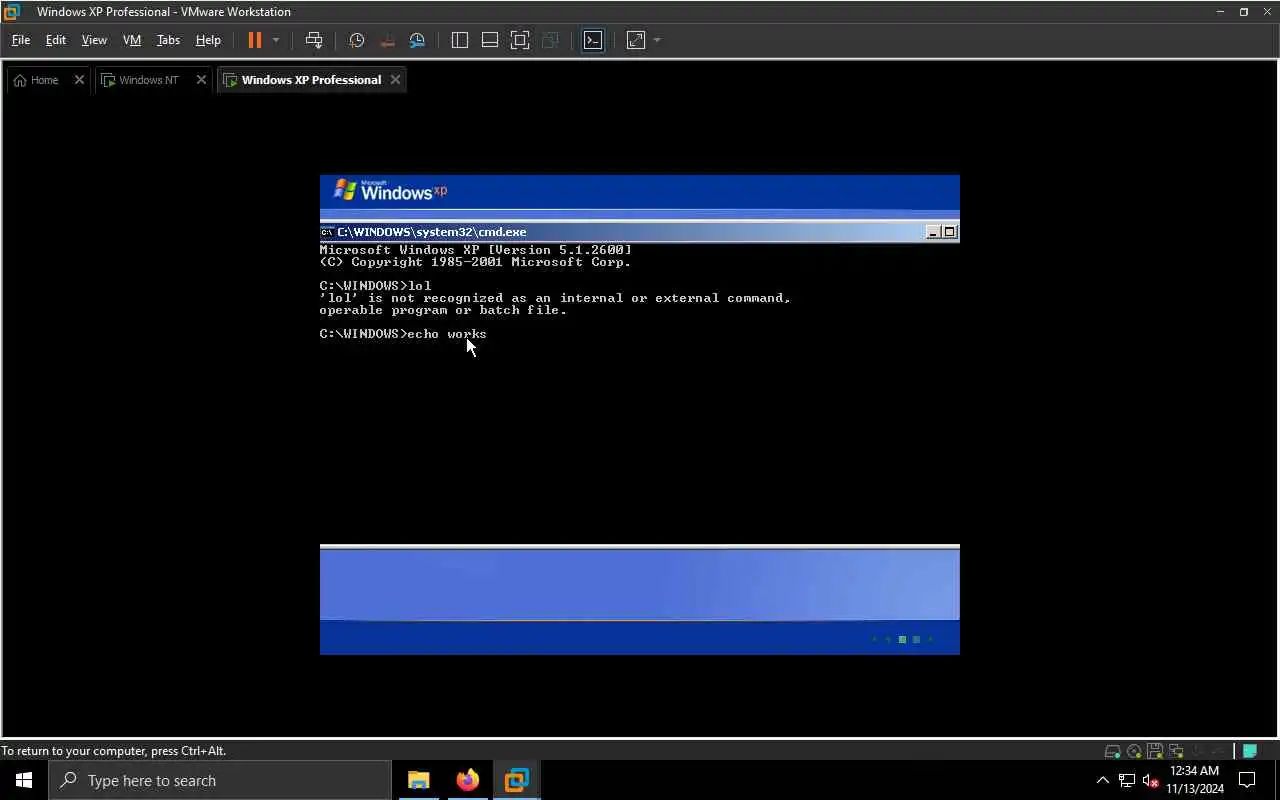Toggle the thumbnail bar view
This screenshot has width=1280, height=800.
(490, 40)
